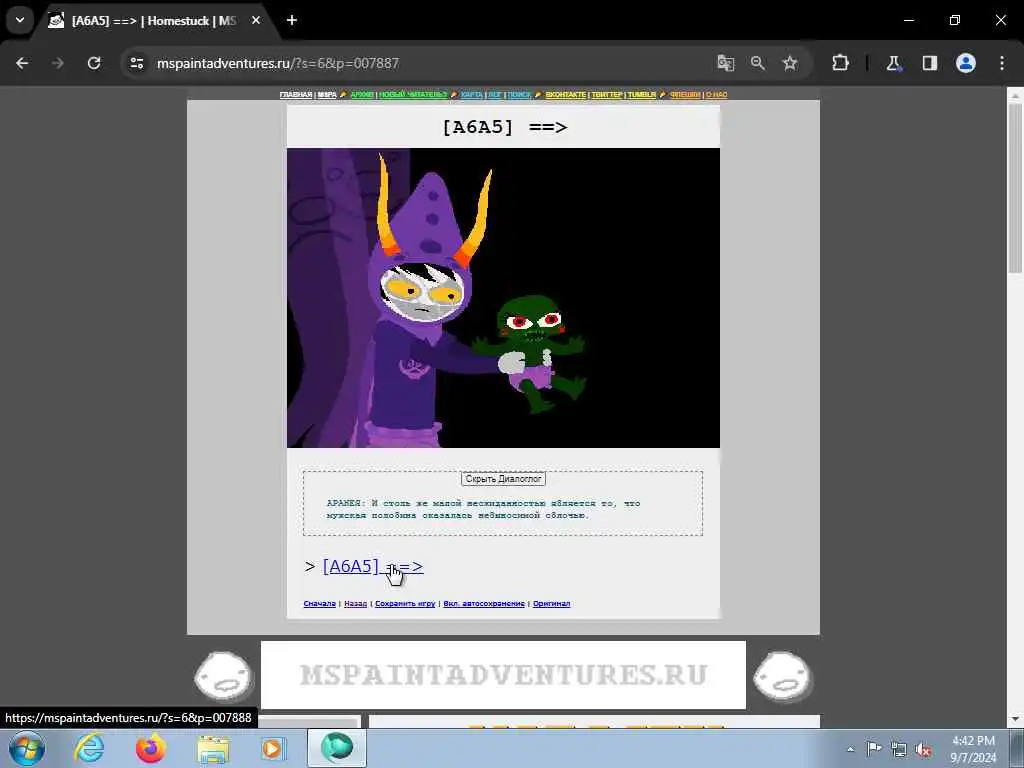Viewport: 1024px width, 768px height.
Task: Open the ТВИТТЕР nav link
Action: pyautogui.click(x=607, y=95)
